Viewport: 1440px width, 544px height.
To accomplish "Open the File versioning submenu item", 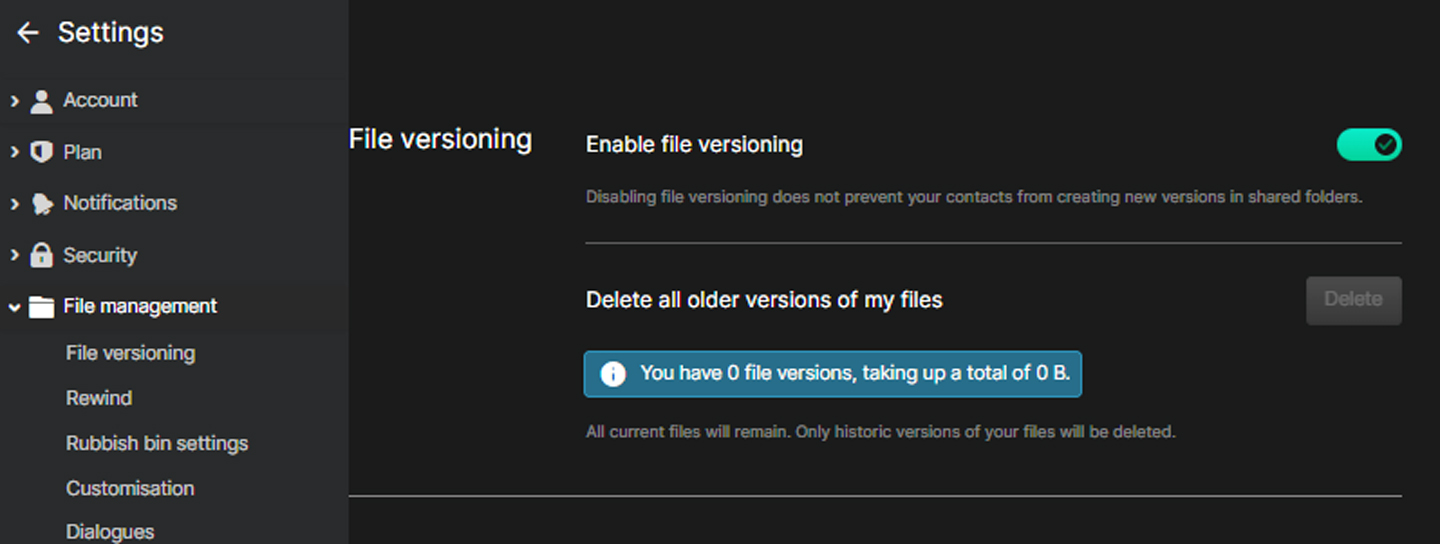I will [130, 353].
